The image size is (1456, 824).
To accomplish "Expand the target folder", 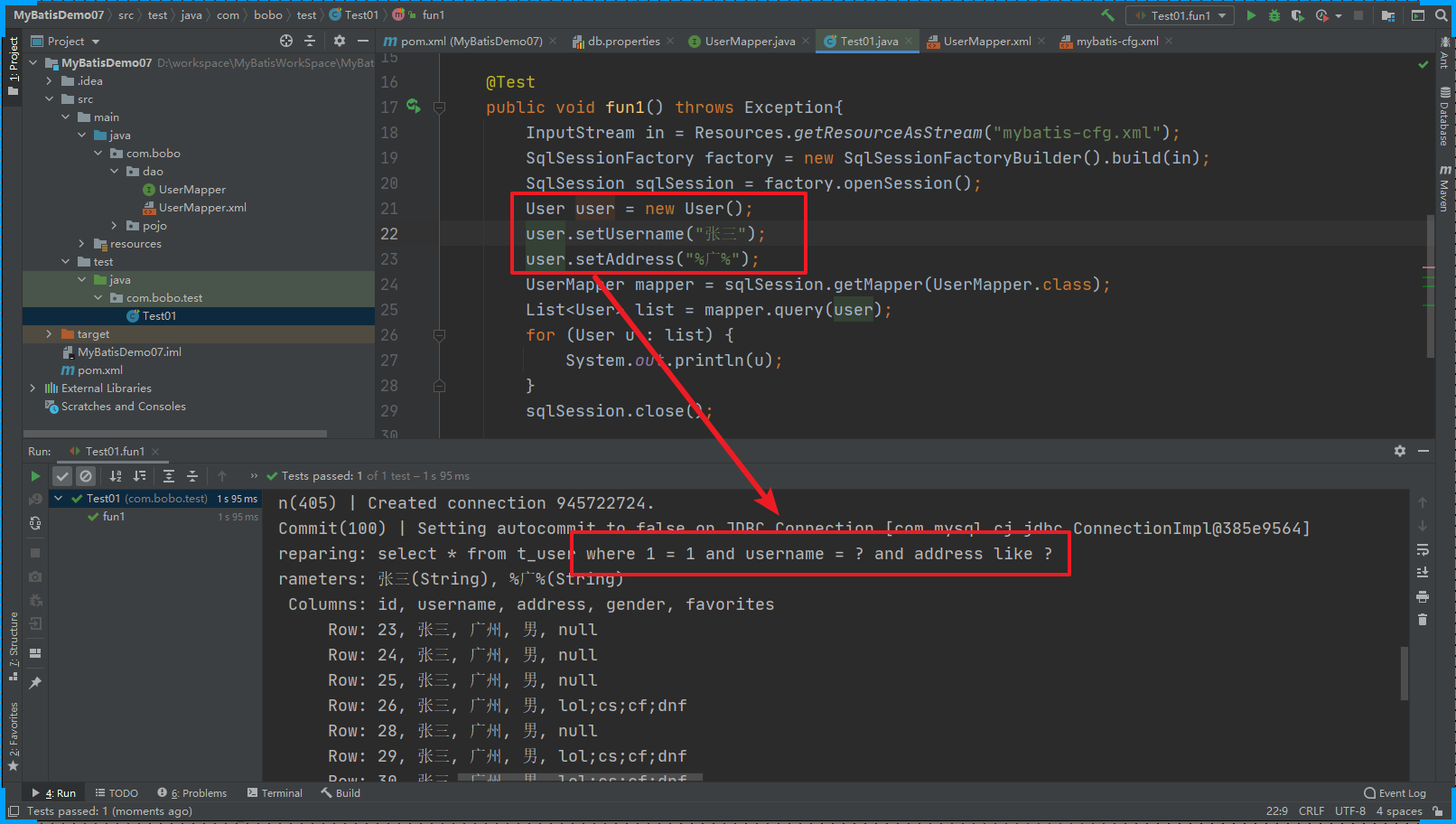I will click(x=50, y=334).
